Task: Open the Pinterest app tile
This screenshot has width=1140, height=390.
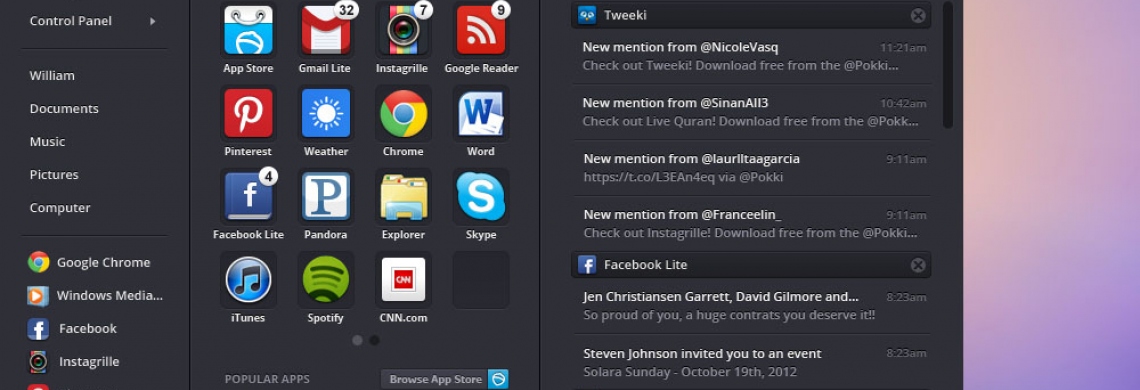Action: pos(249,113)
